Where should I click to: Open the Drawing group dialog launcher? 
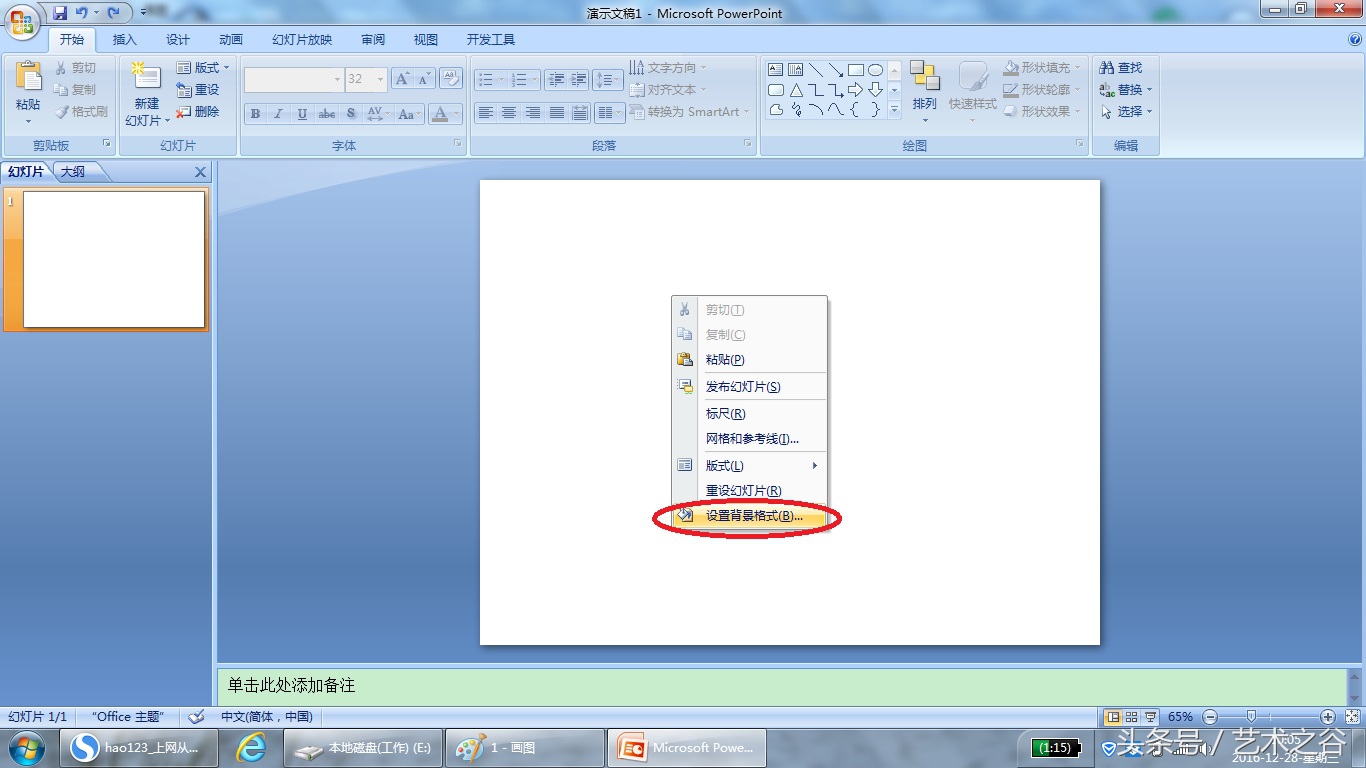[x=1080, y=145]
